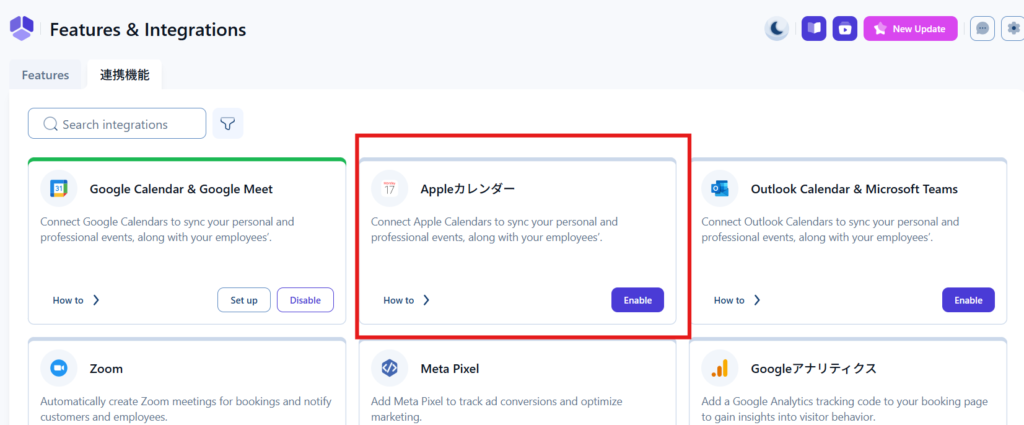The height and width of the screenshot is (425, 1024).
Task: Click the Google Calendar icon
Action: (59, 188)
